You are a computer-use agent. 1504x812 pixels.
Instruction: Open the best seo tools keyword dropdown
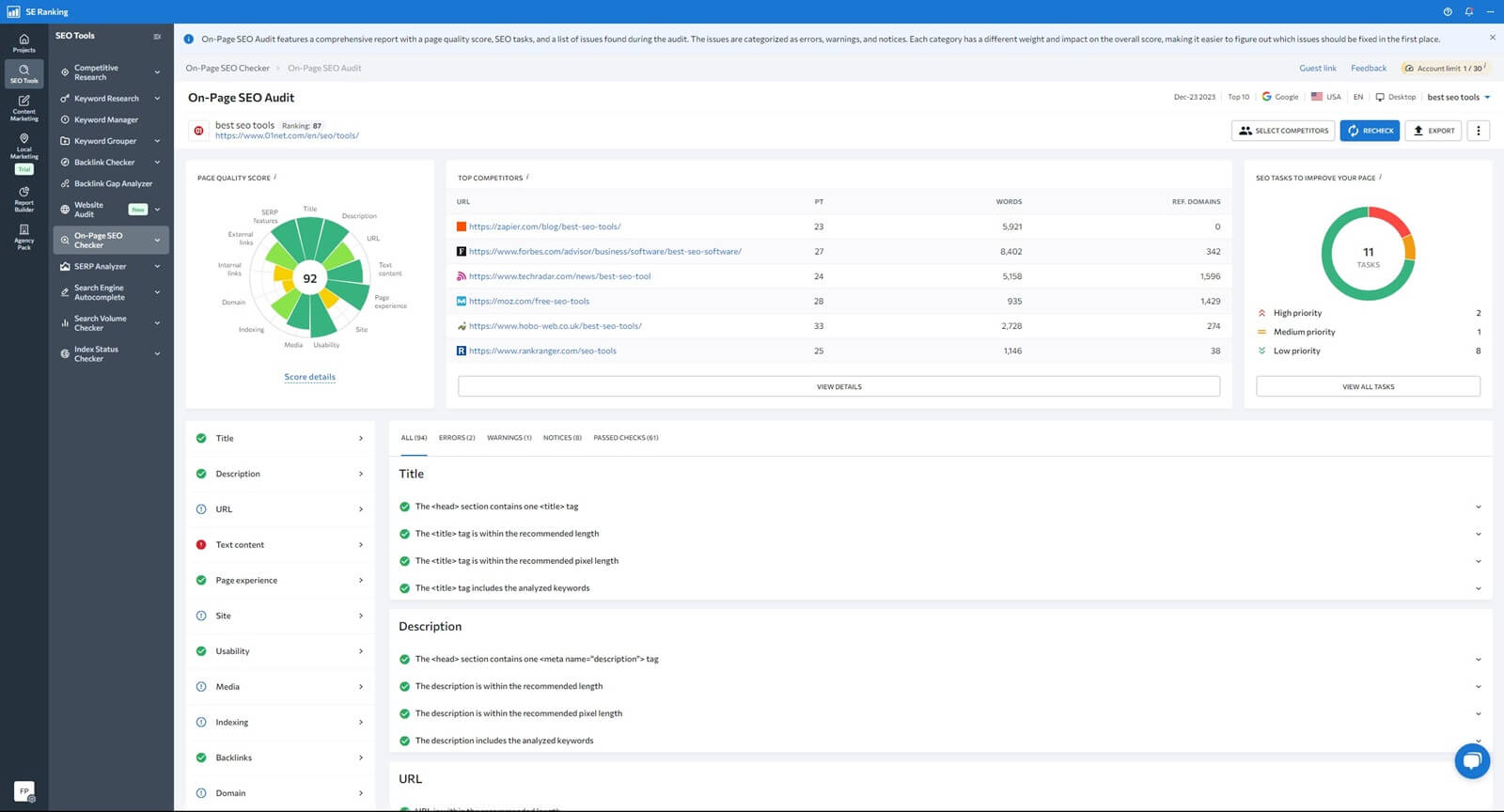tap(1459, 97)
